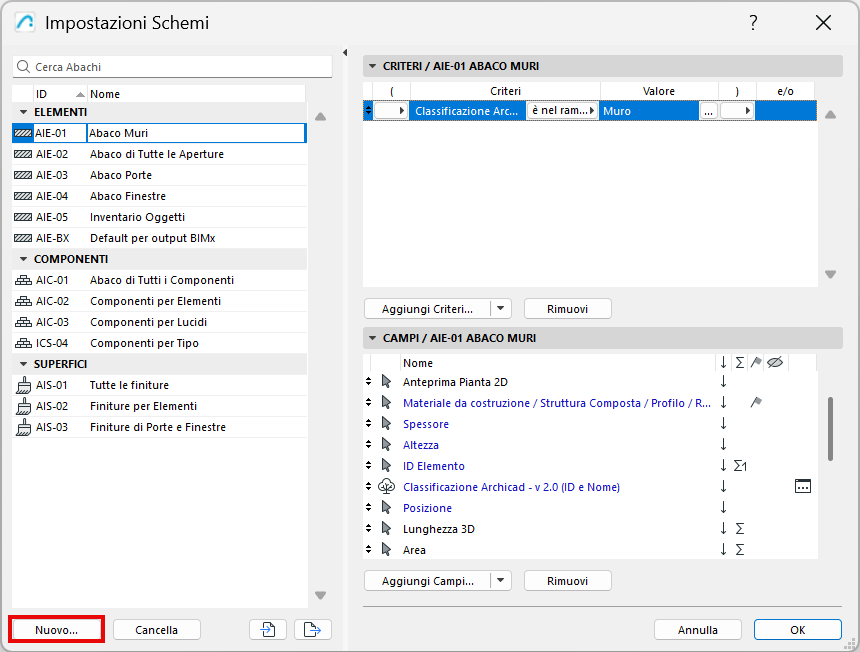
Task: Toggle the sum symbol for Area field
Action: tap(740, 550)
